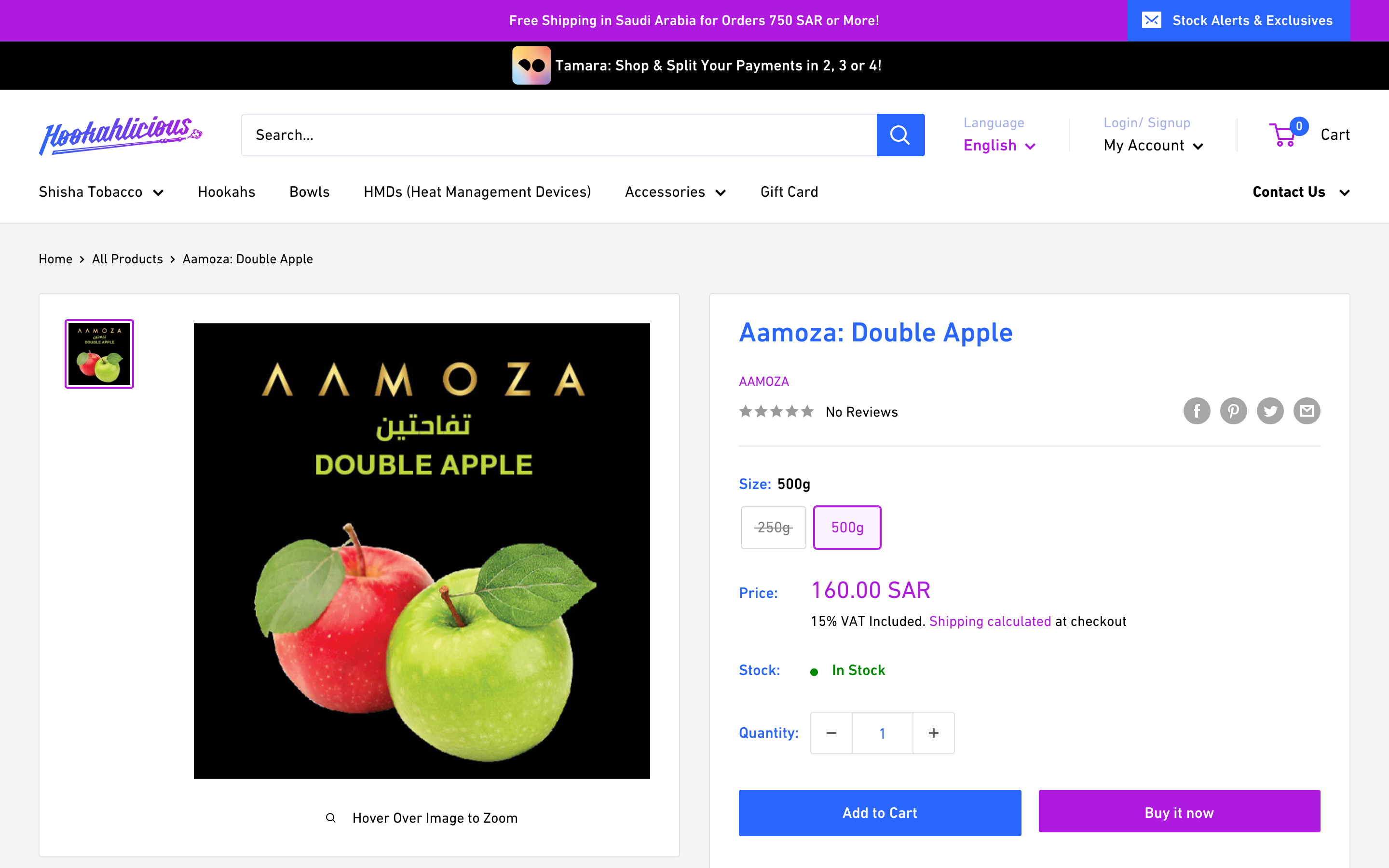Open the Shipping calculated link
This screenshot has width=1389, height=868.
990,621
